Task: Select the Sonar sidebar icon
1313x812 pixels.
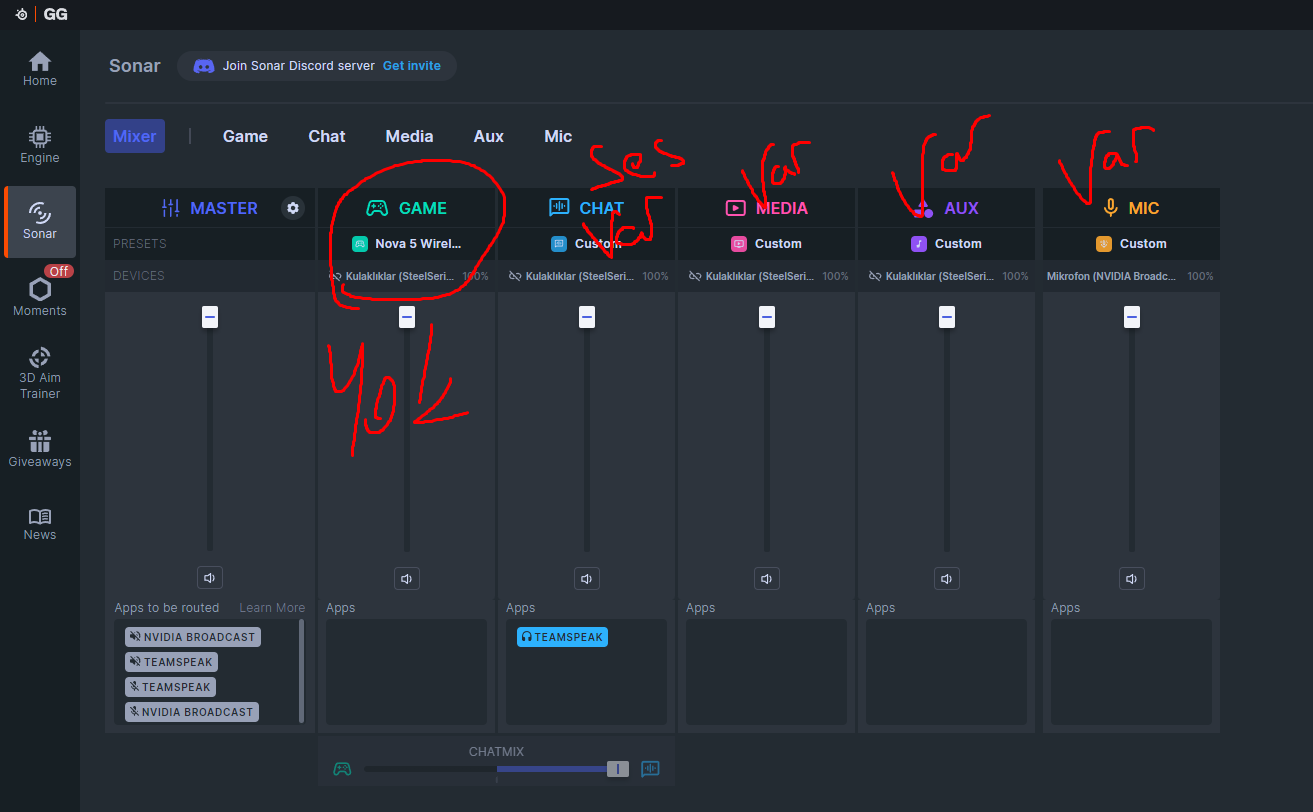Action: (40, 221)
